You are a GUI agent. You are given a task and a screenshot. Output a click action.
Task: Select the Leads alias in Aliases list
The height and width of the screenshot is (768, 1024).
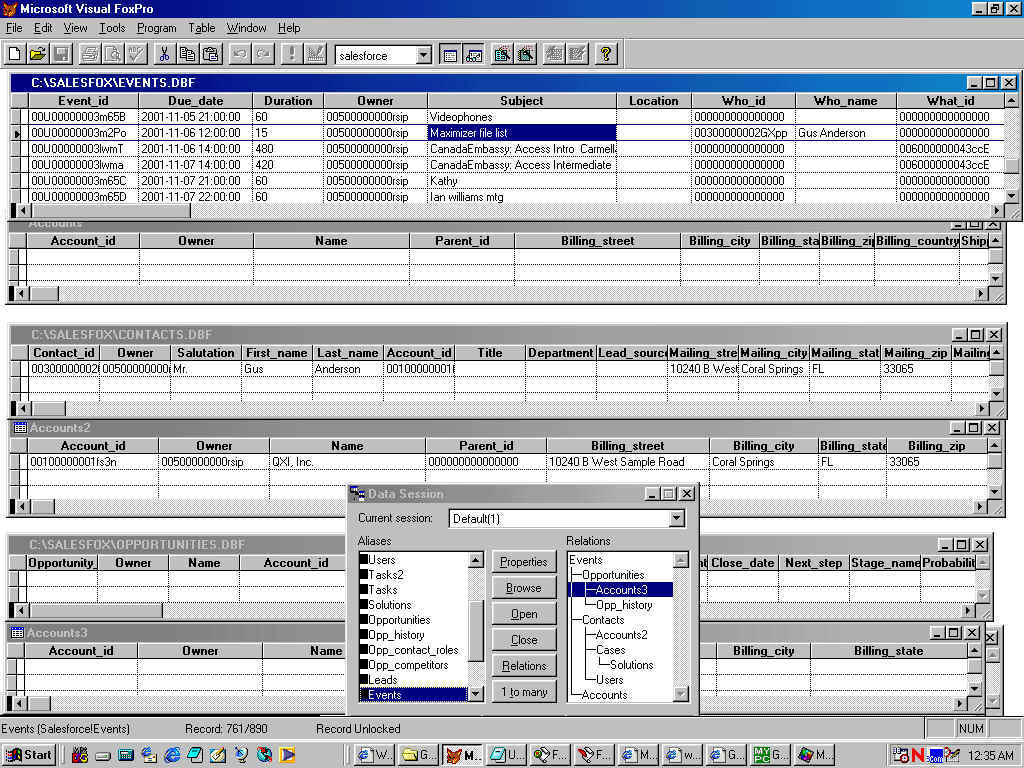[413, 680]
